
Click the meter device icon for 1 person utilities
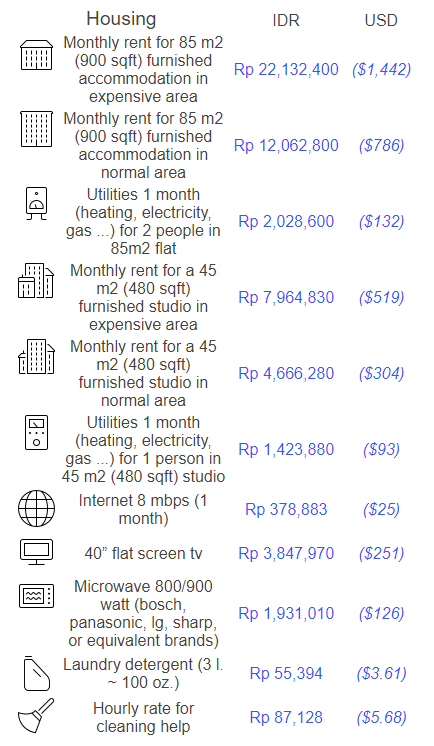(x=36, y=432)
